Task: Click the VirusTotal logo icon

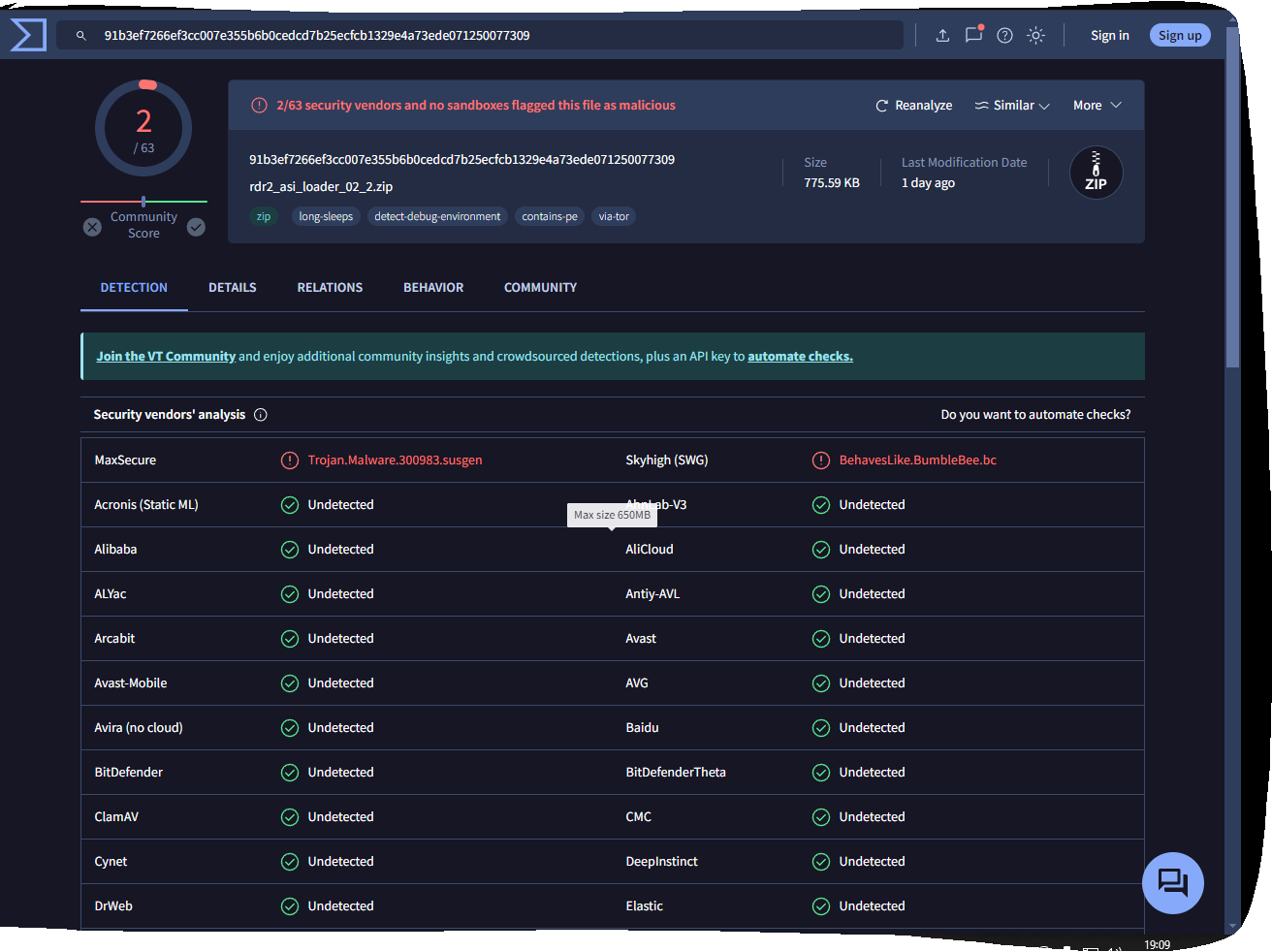Action: point(28,35)
